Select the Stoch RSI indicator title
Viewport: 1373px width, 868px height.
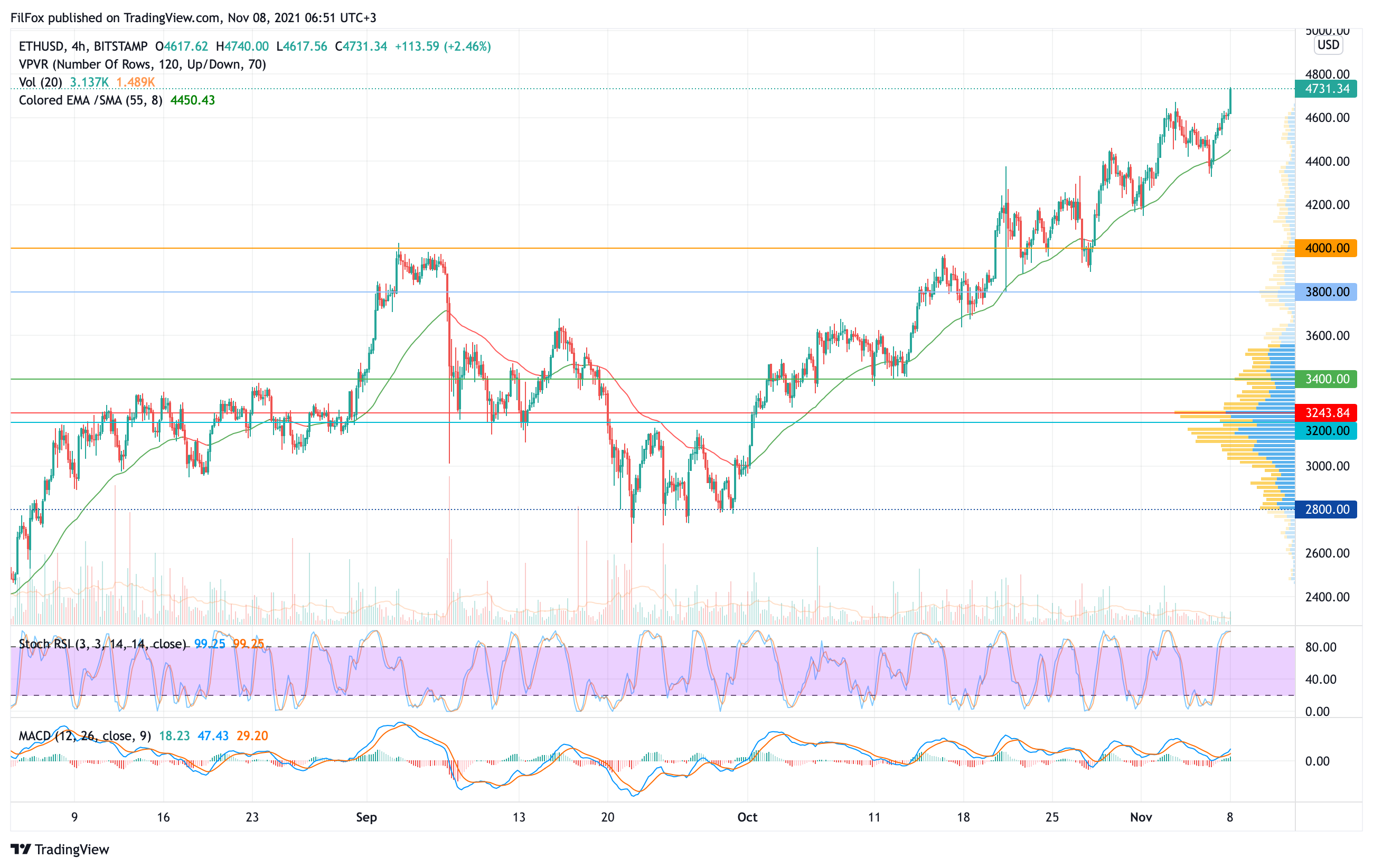(x=102, y=644)
